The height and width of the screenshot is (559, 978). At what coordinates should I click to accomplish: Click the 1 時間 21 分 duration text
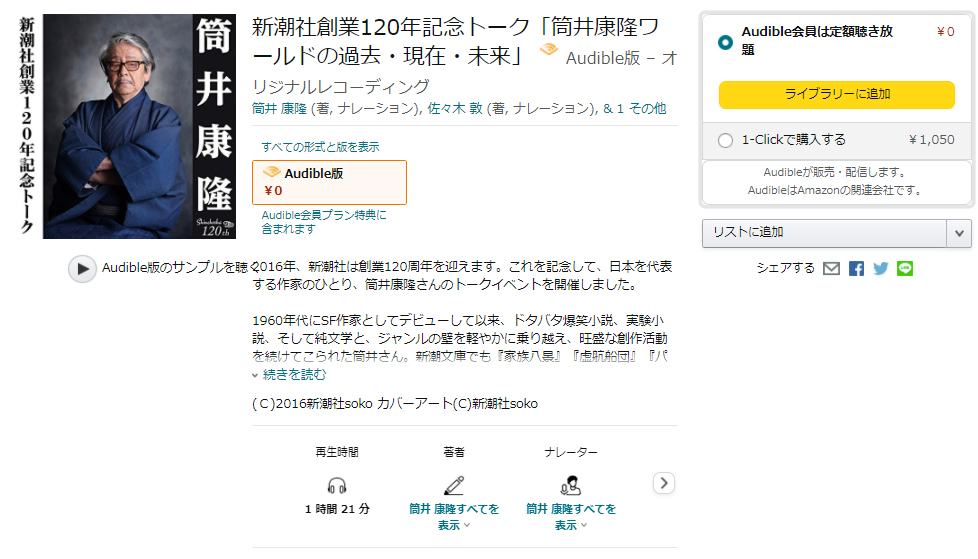tap(337, 509)
